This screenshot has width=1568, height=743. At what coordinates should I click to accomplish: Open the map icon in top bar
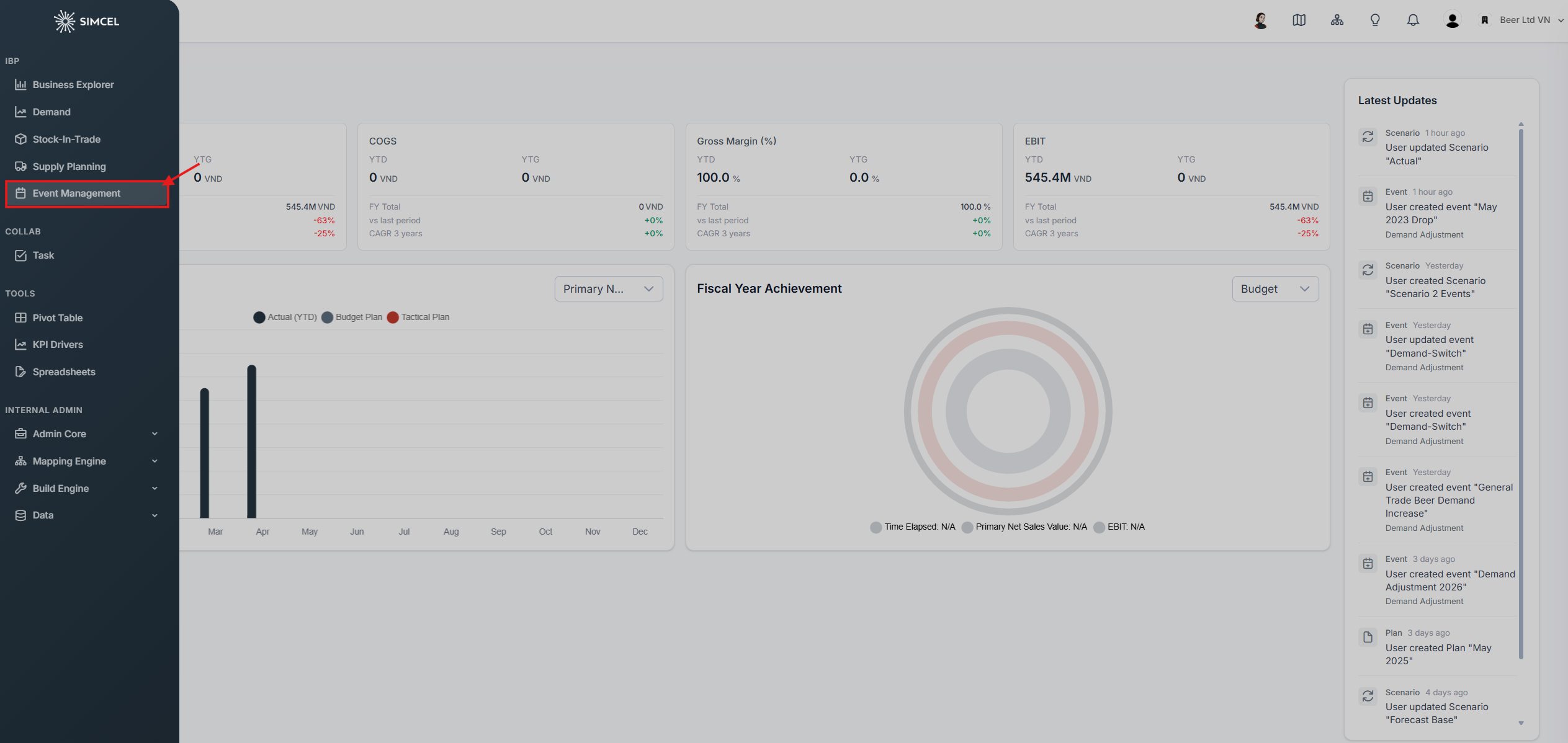(x=1299, y=20)
